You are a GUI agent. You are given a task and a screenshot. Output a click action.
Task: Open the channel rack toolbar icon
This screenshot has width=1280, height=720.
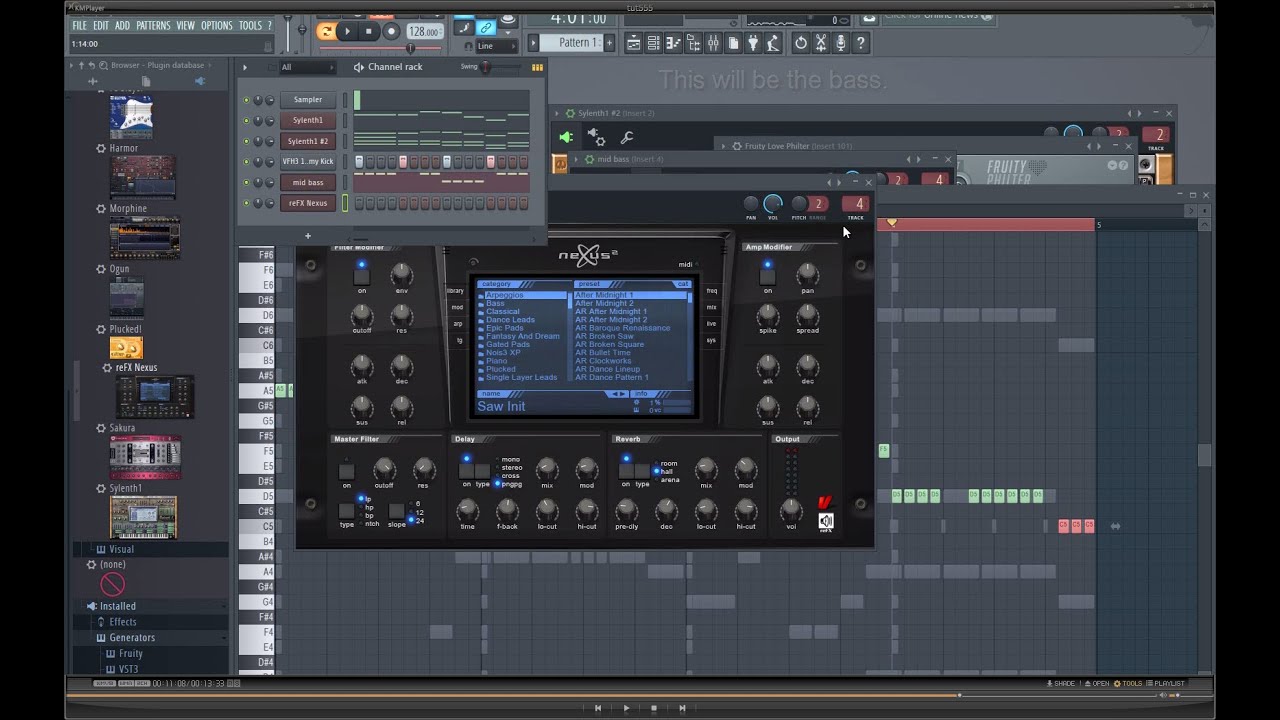tap(653, 43)
